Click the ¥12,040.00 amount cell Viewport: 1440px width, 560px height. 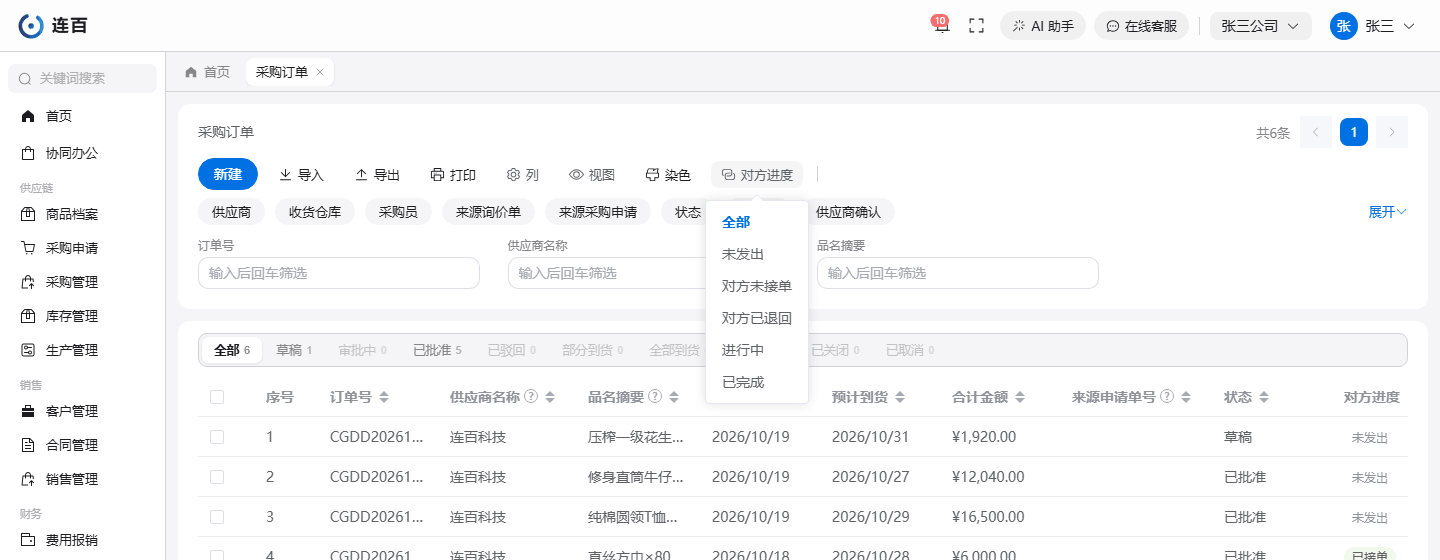pyautogui.click(x=988, y=477)
